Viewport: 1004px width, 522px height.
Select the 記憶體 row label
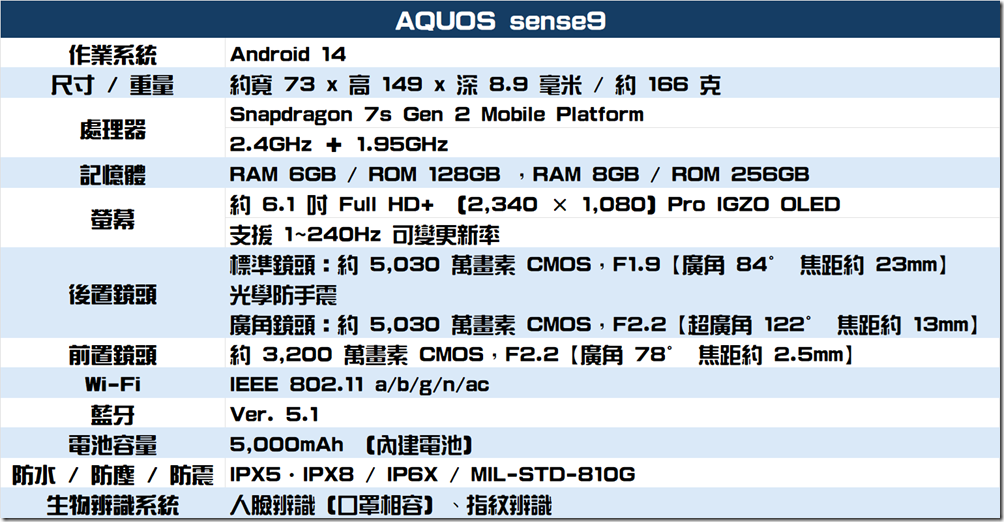(112, 175)
